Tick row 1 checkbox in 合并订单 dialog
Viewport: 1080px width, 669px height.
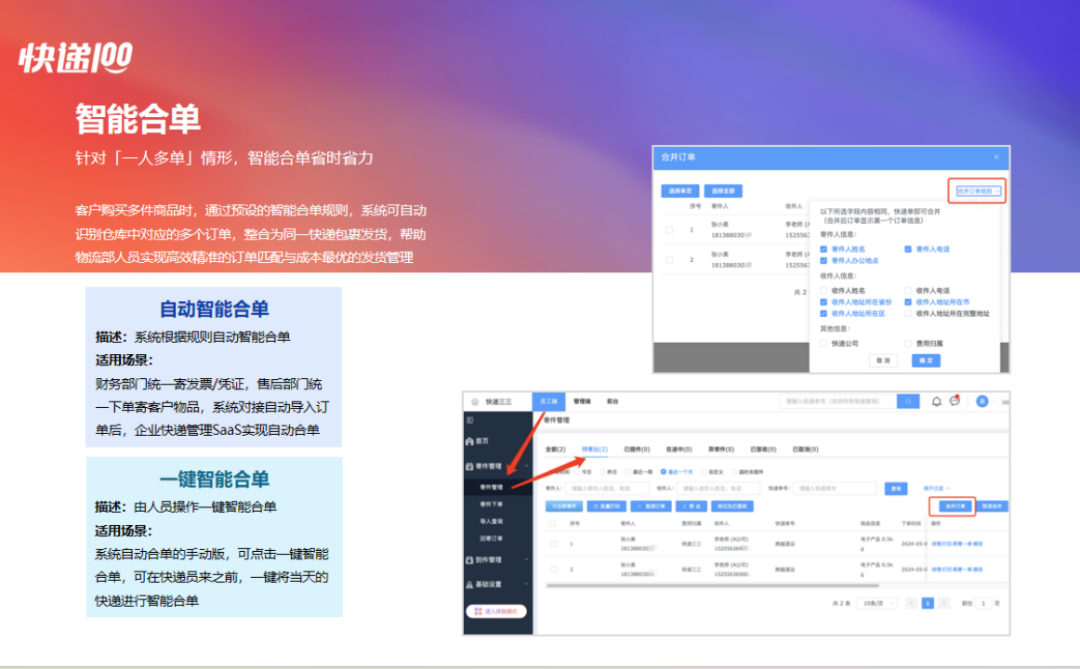pos(669,230)
